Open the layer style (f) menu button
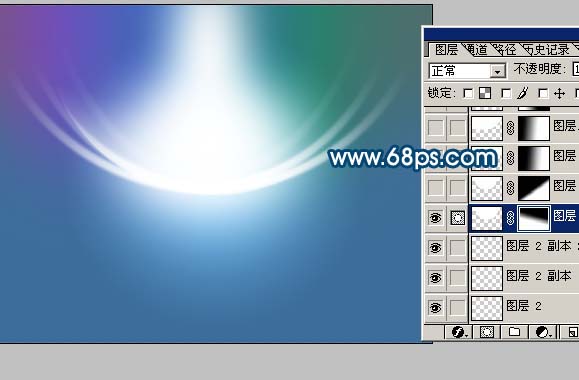The image size is (579, 380). pyautogui.click(x=459, y=332)
